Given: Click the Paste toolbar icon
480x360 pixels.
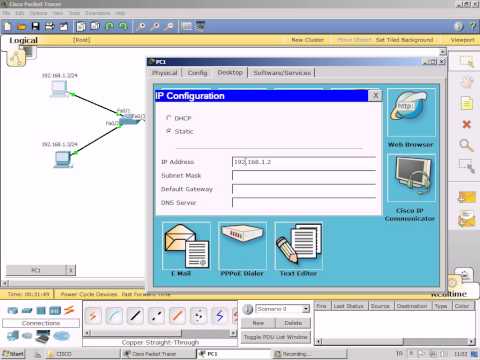Looking at the screenshot, I should (95, 26).
